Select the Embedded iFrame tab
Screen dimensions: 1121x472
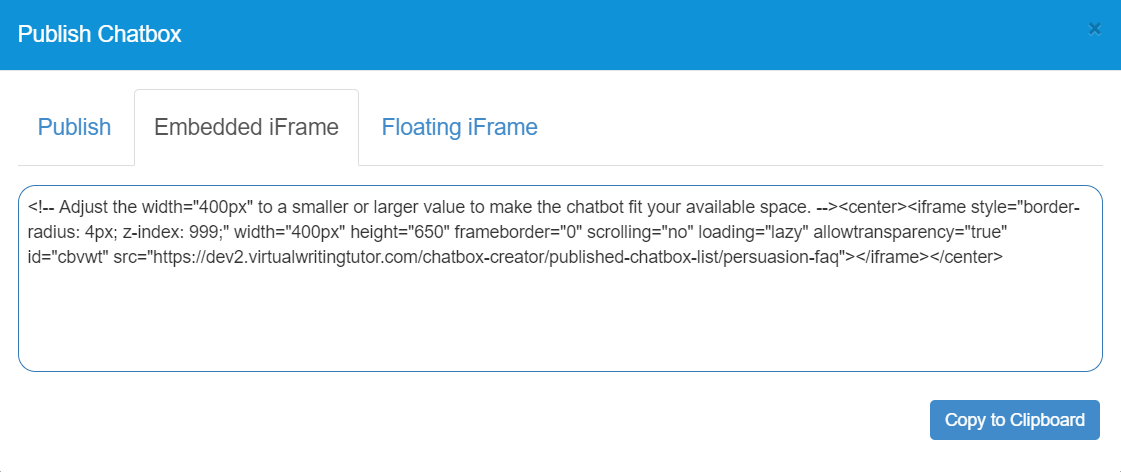click(x=246, y=127)
